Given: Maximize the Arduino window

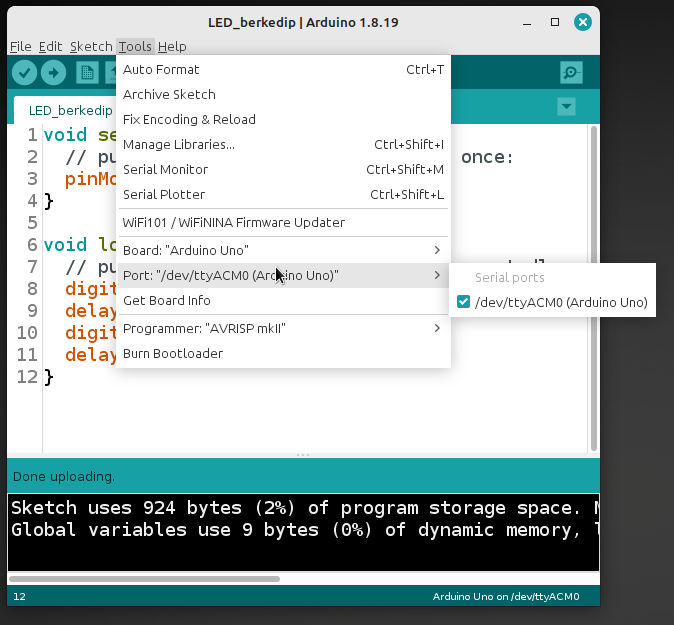Looking at the screenshot, I should click(x=555, y=22).
